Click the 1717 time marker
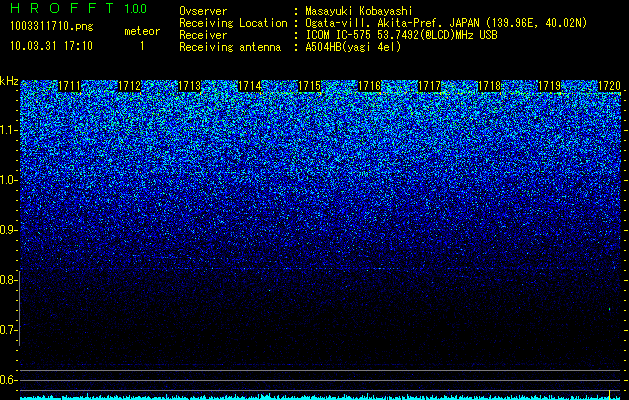This screenshot has height=400, width=629. tap(430, 86)
